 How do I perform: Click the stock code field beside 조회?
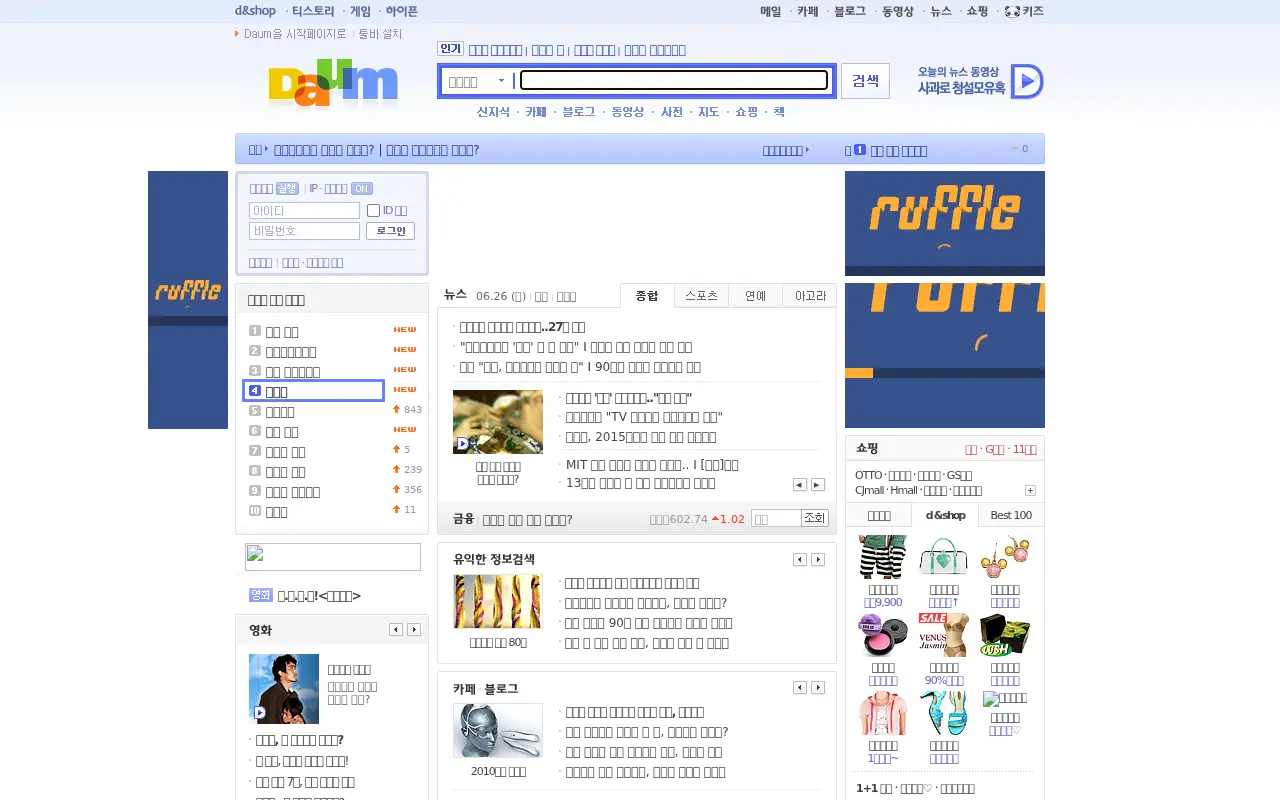(776, 518)
